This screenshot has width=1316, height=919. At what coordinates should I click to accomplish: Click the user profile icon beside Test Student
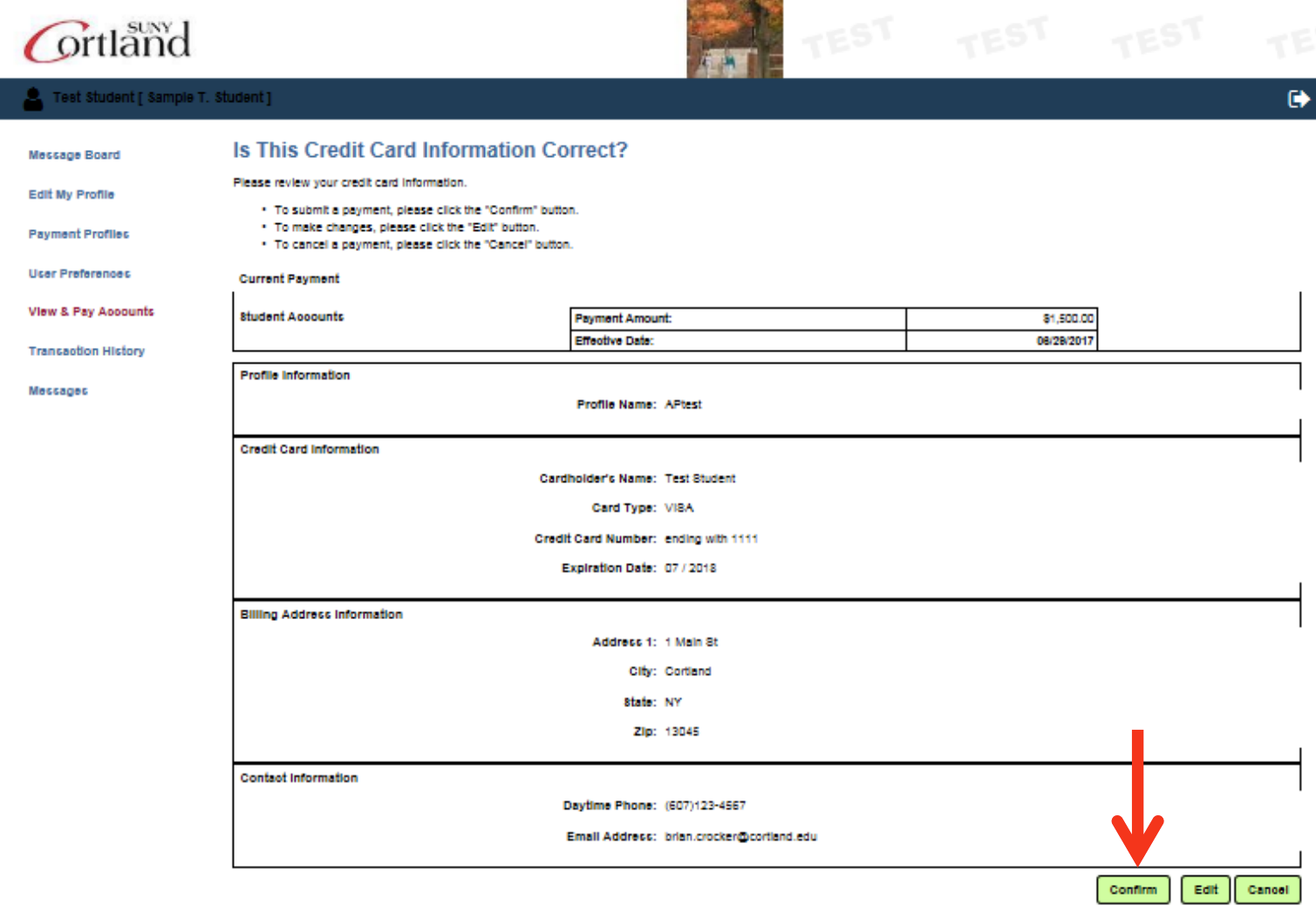click(33, 99)
